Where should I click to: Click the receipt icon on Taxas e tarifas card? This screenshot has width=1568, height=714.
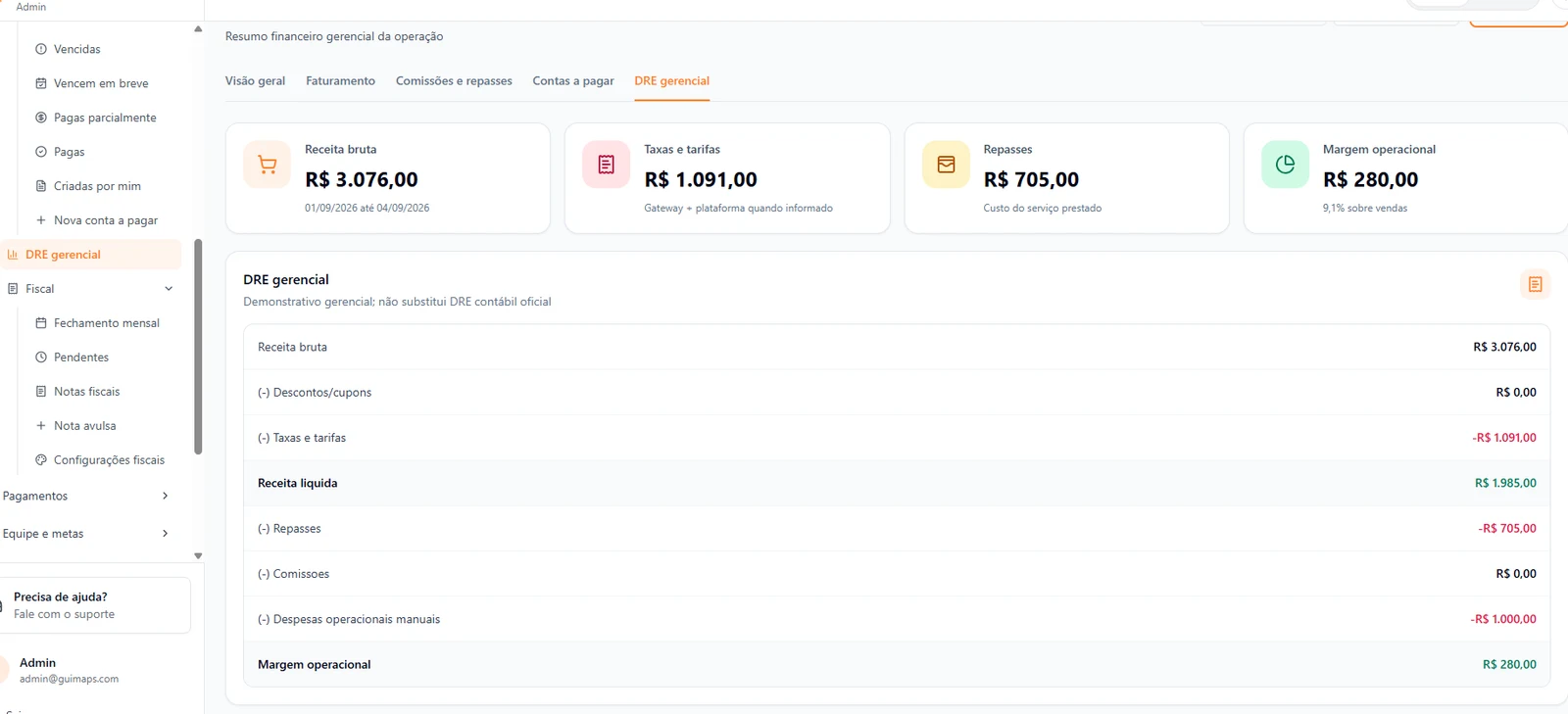[x=607, y=165]
